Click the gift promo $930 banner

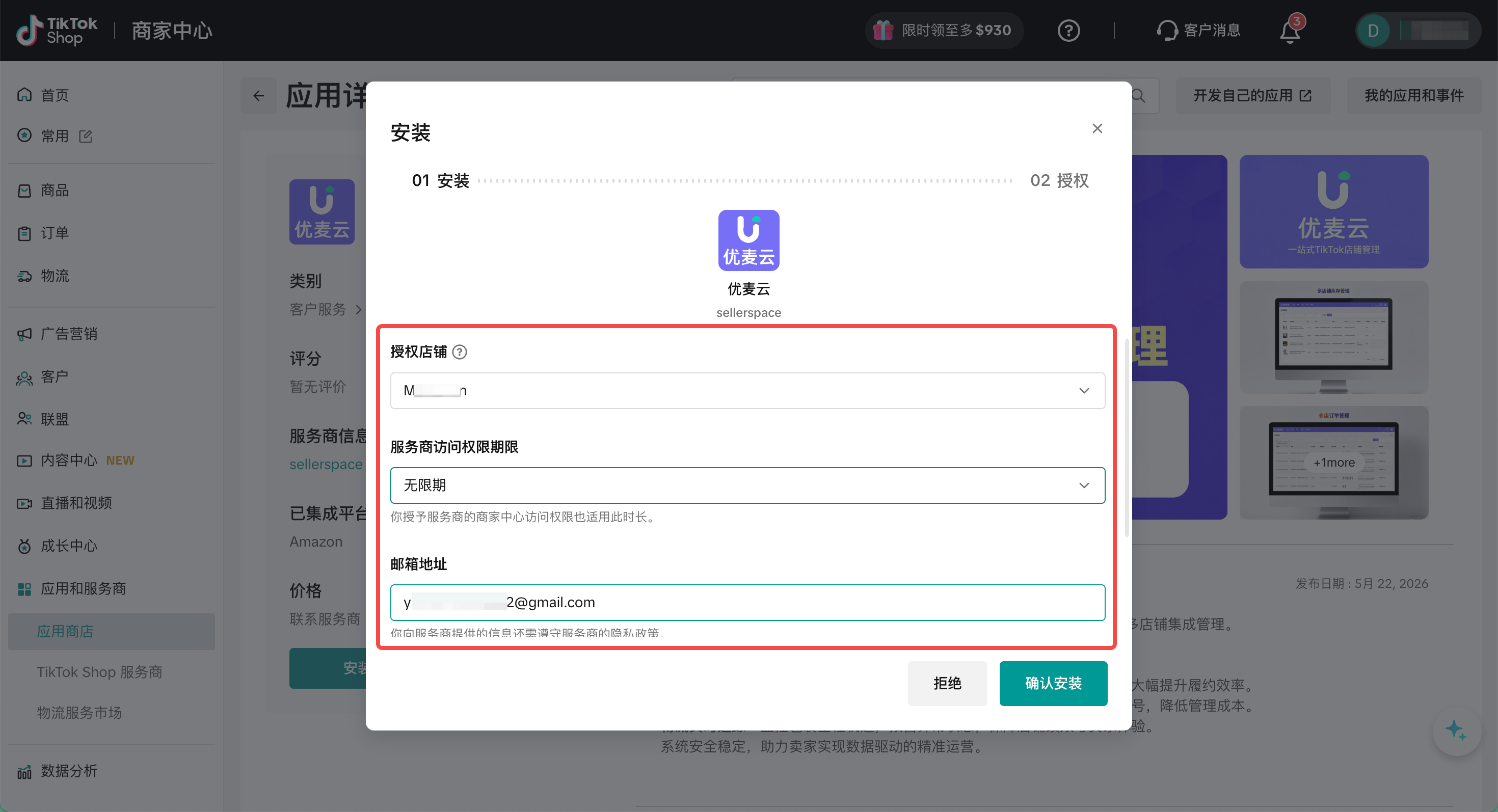[x=944, y=30]
